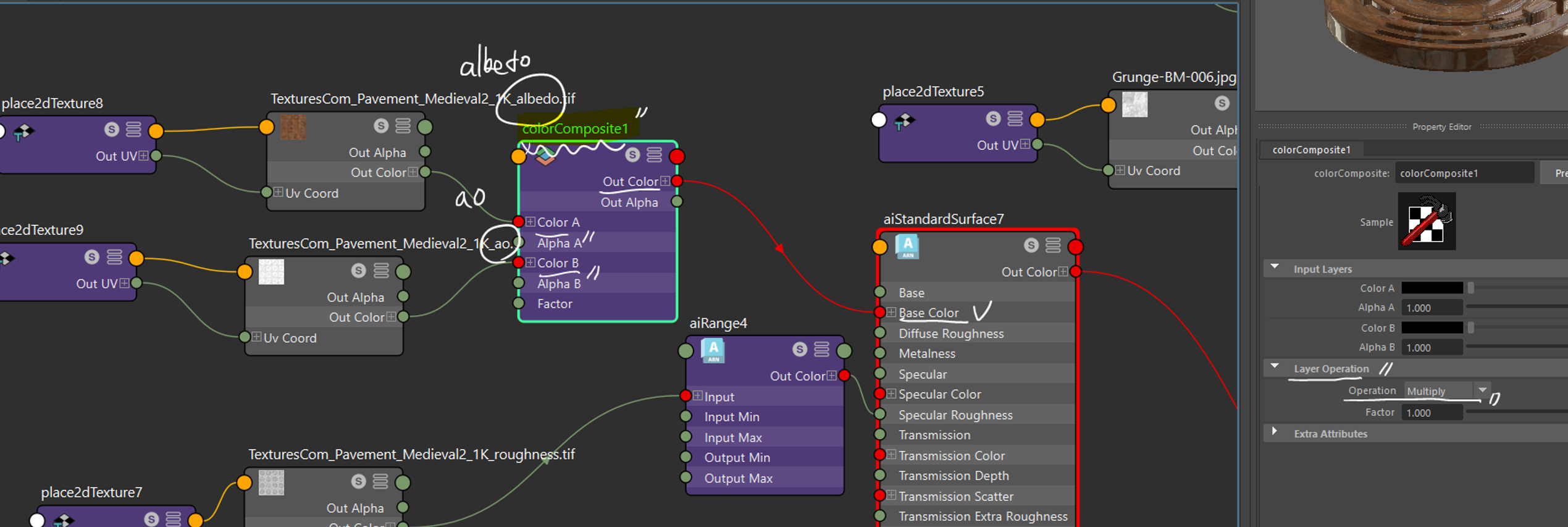Click the Out Color output port on colorComposite1
Screen dimensions: 1568x527
(x=677, y=181)
